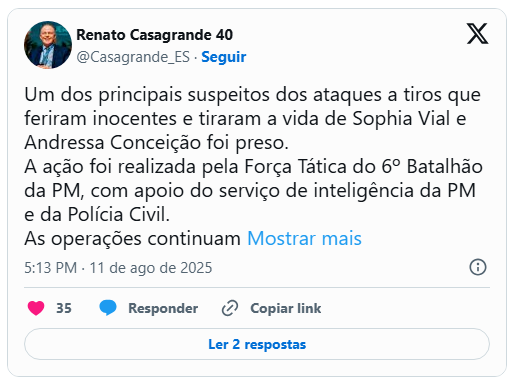Click the chain link copy icon
This screenshot has width=512, height=388.
(x=230, y=308)
